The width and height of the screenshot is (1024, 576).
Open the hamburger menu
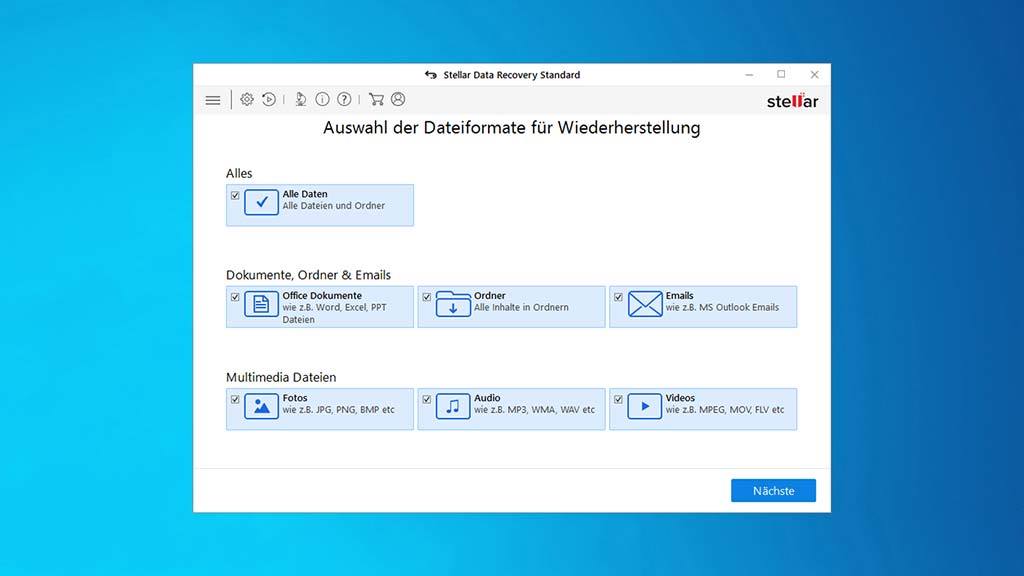(x=213, y=100)
